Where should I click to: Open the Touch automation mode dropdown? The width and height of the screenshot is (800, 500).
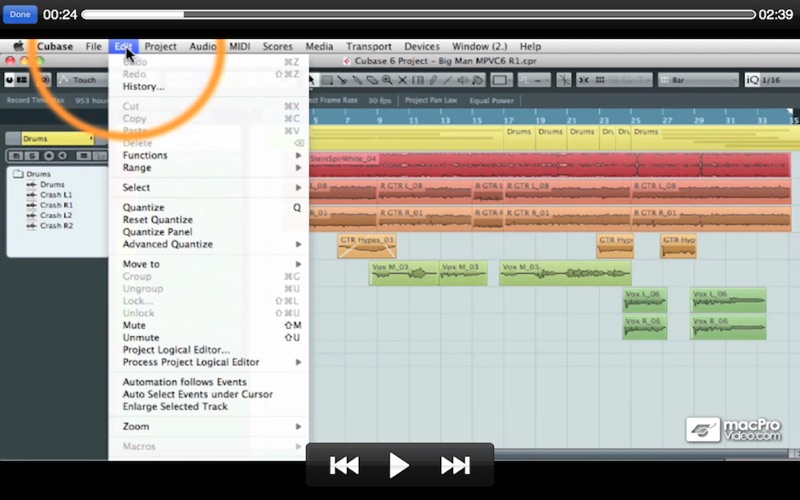click(82, 80)
